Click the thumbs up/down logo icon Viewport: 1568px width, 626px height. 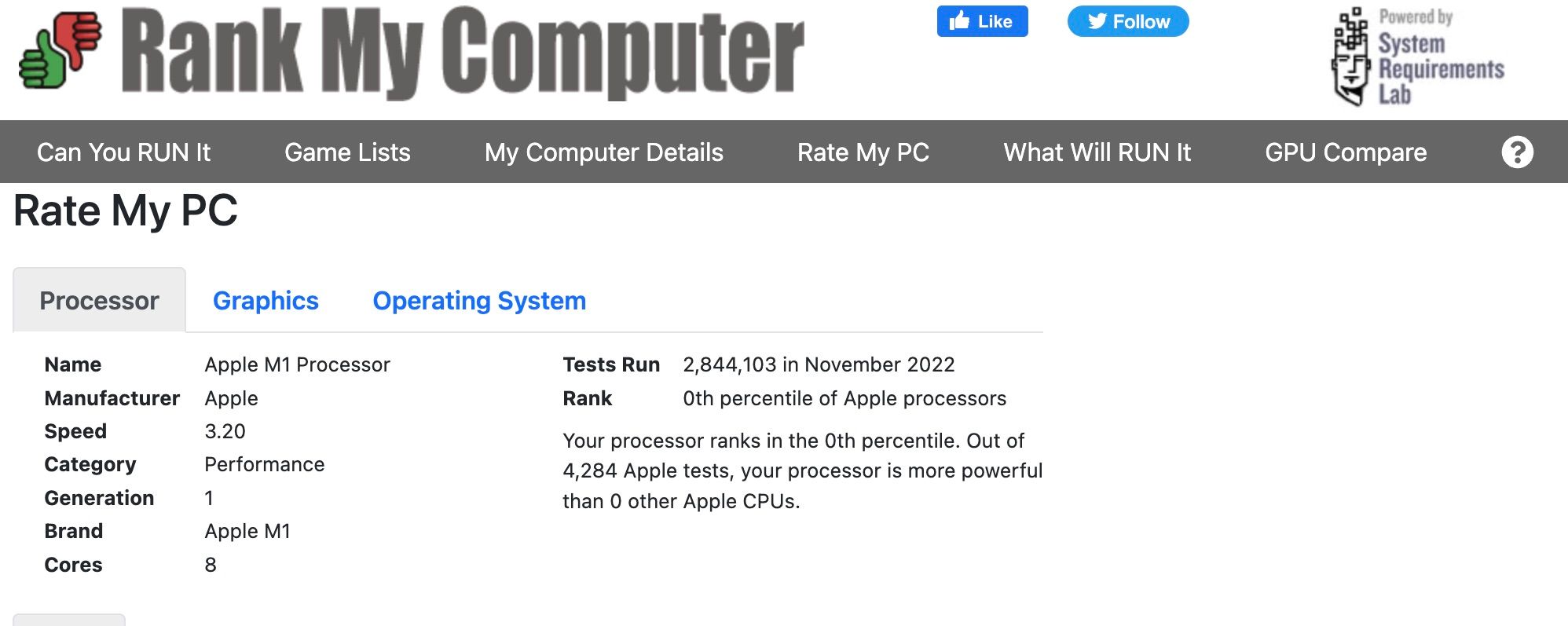coord(60,50)
